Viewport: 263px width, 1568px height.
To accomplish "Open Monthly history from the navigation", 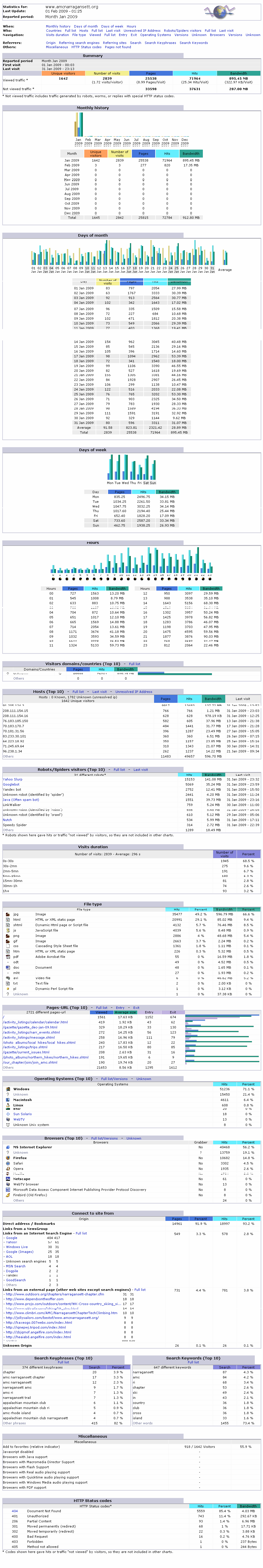I will click(x=58, y=26).
